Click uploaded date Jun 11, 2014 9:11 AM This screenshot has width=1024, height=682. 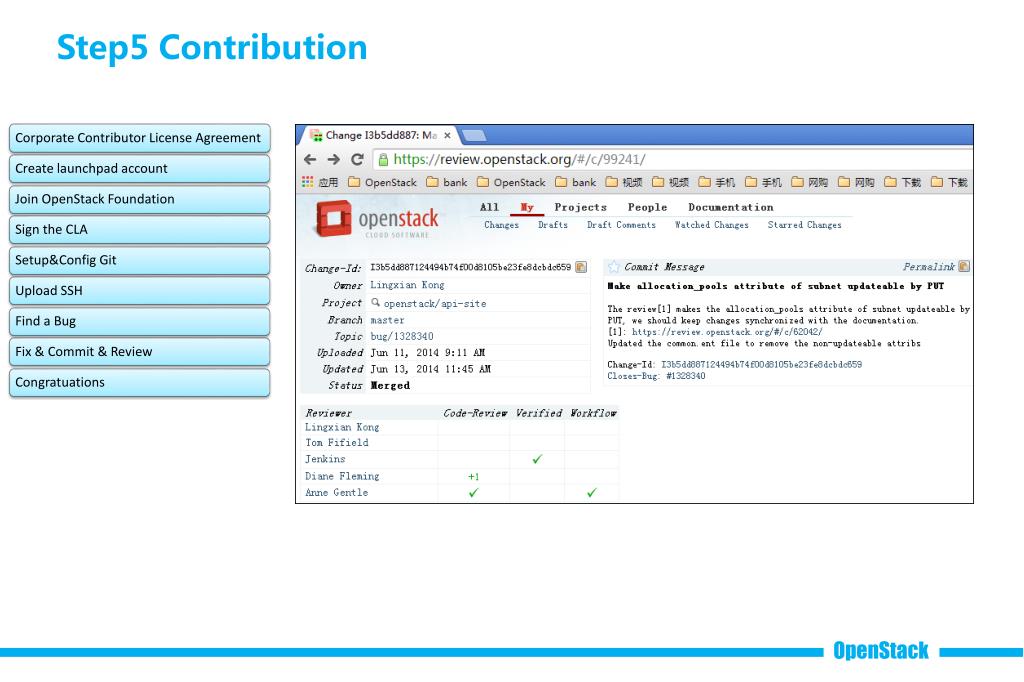coord(428,353)
